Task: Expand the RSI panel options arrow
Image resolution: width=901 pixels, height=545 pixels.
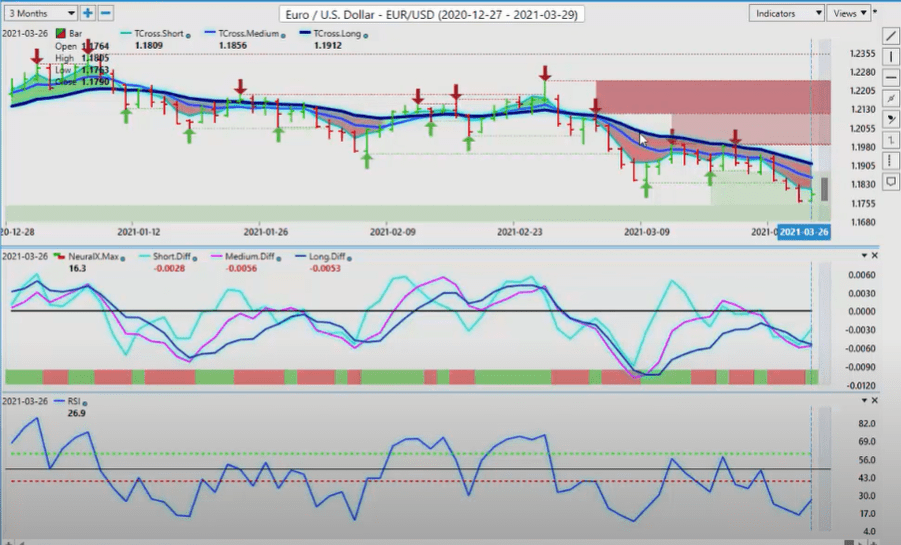Action: tap(864, 400)
